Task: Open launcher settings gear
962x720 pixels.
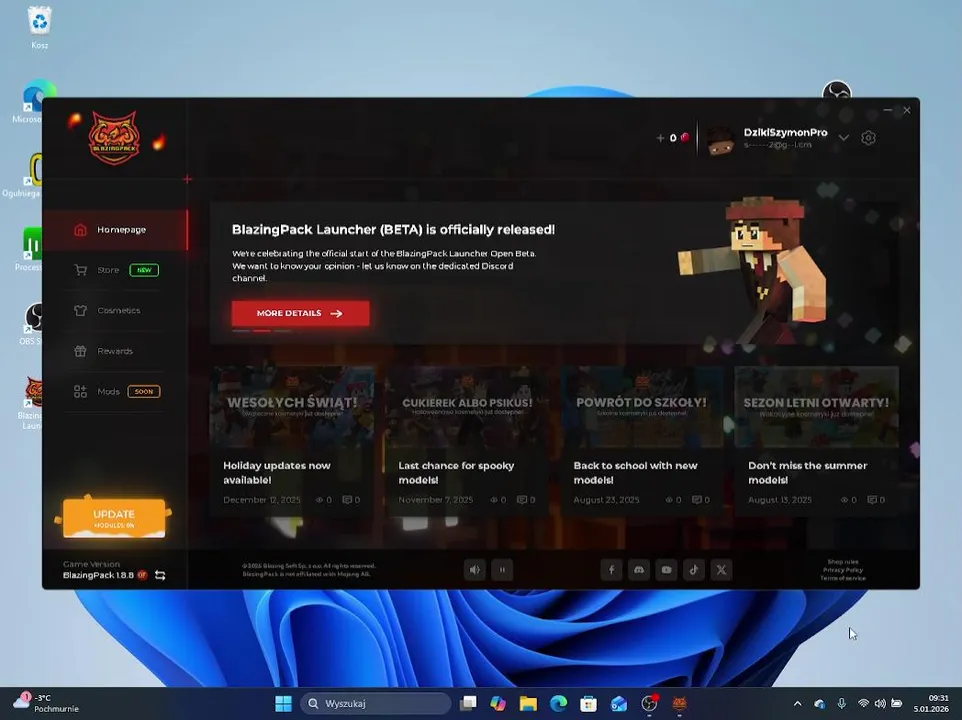Action: pyautogui.click(x=868, y=138)
